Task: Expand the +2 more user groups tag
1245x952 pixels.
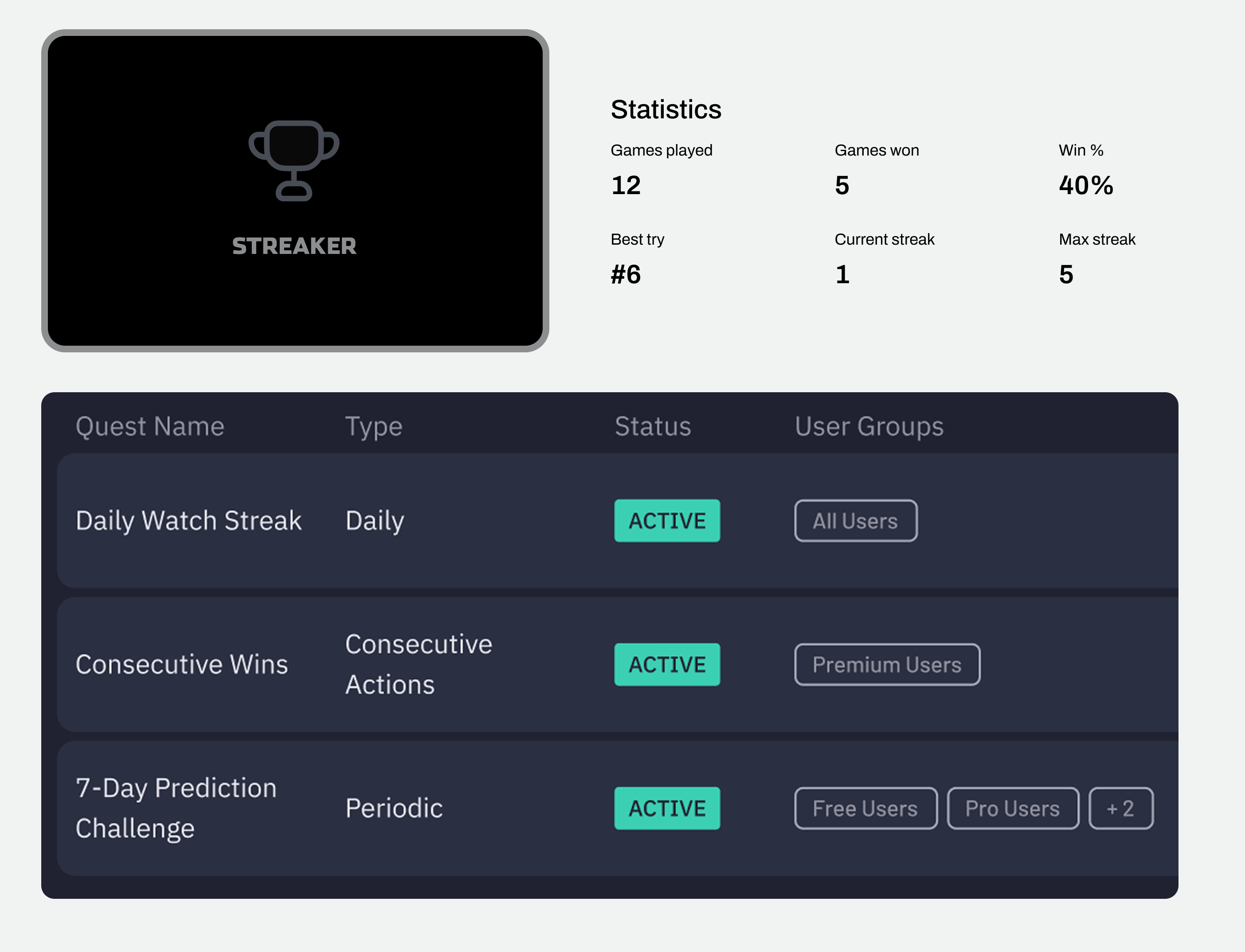Action: click(x=1120, y=809)
